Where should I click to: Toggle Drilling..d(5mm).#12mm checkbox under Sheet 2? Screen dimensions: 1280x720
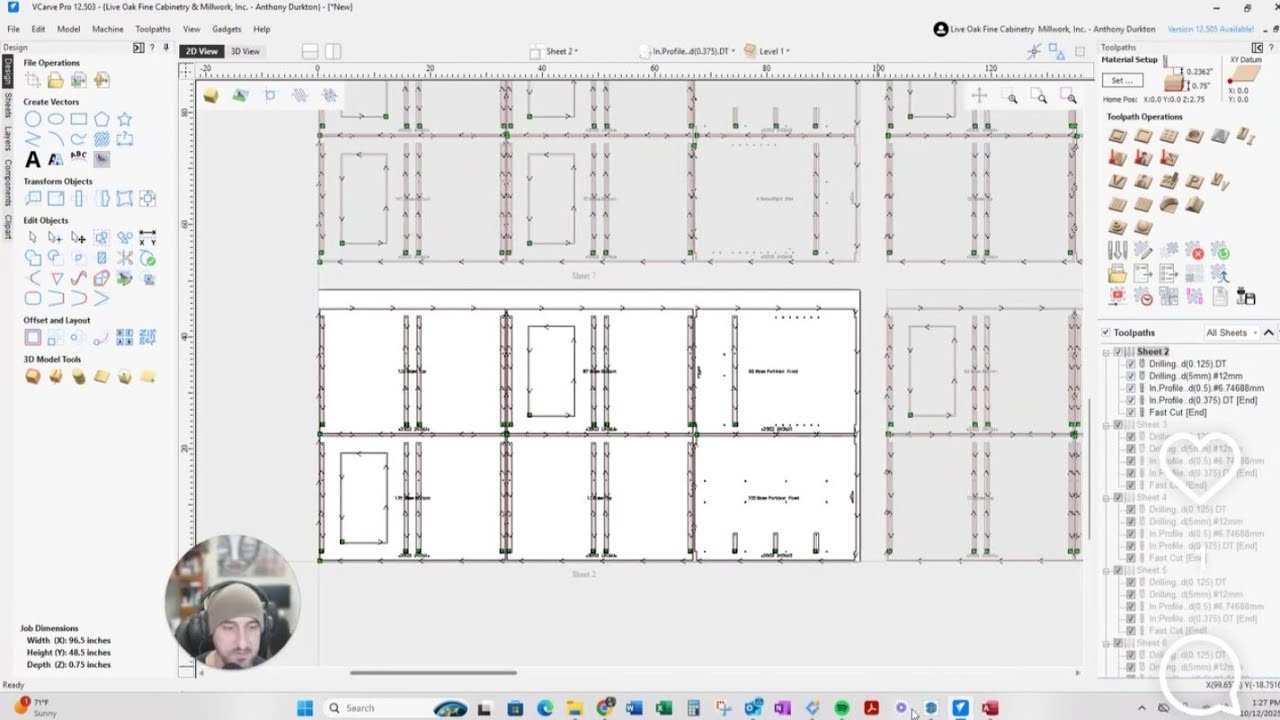1131,376
